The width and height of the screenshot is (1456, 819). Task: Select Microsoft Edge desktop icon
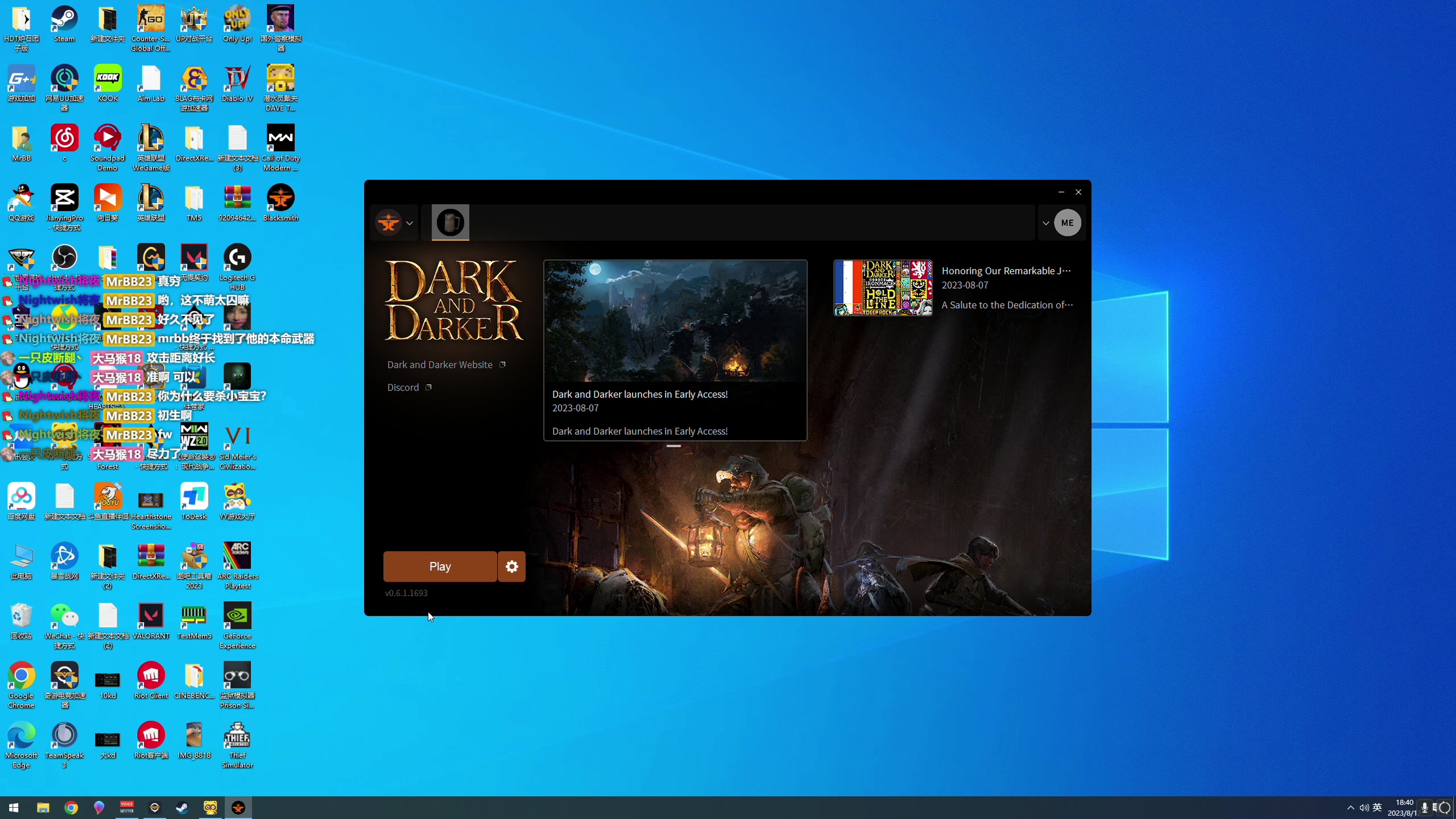(x=21, y=745)
